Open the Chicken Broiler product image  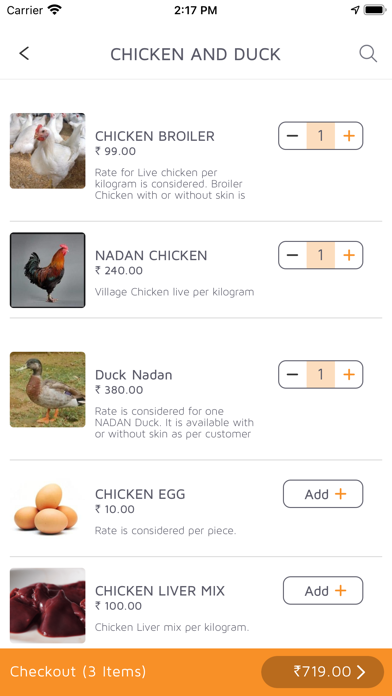coord(48,151)
